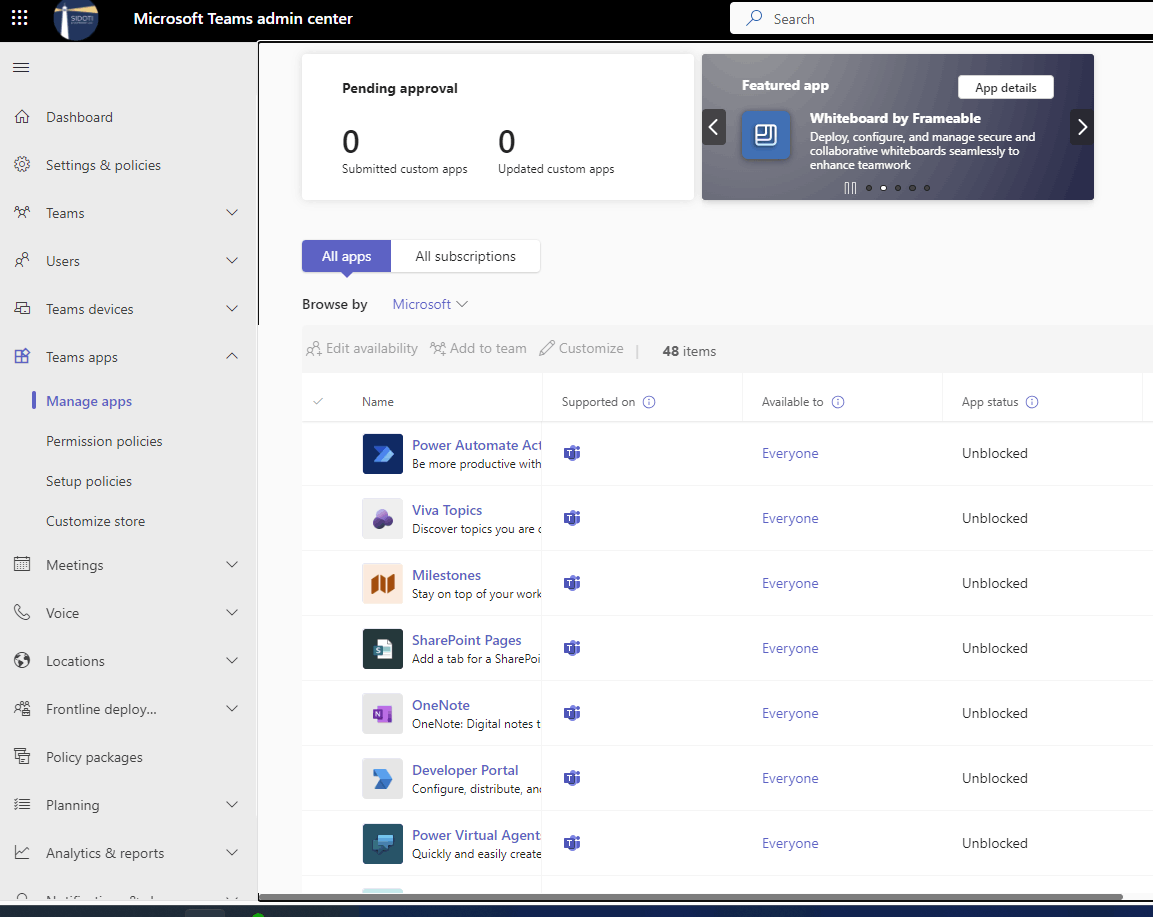Click the Locations globe icon
The width and height of the screenshot is (1153, 917).
22,660
